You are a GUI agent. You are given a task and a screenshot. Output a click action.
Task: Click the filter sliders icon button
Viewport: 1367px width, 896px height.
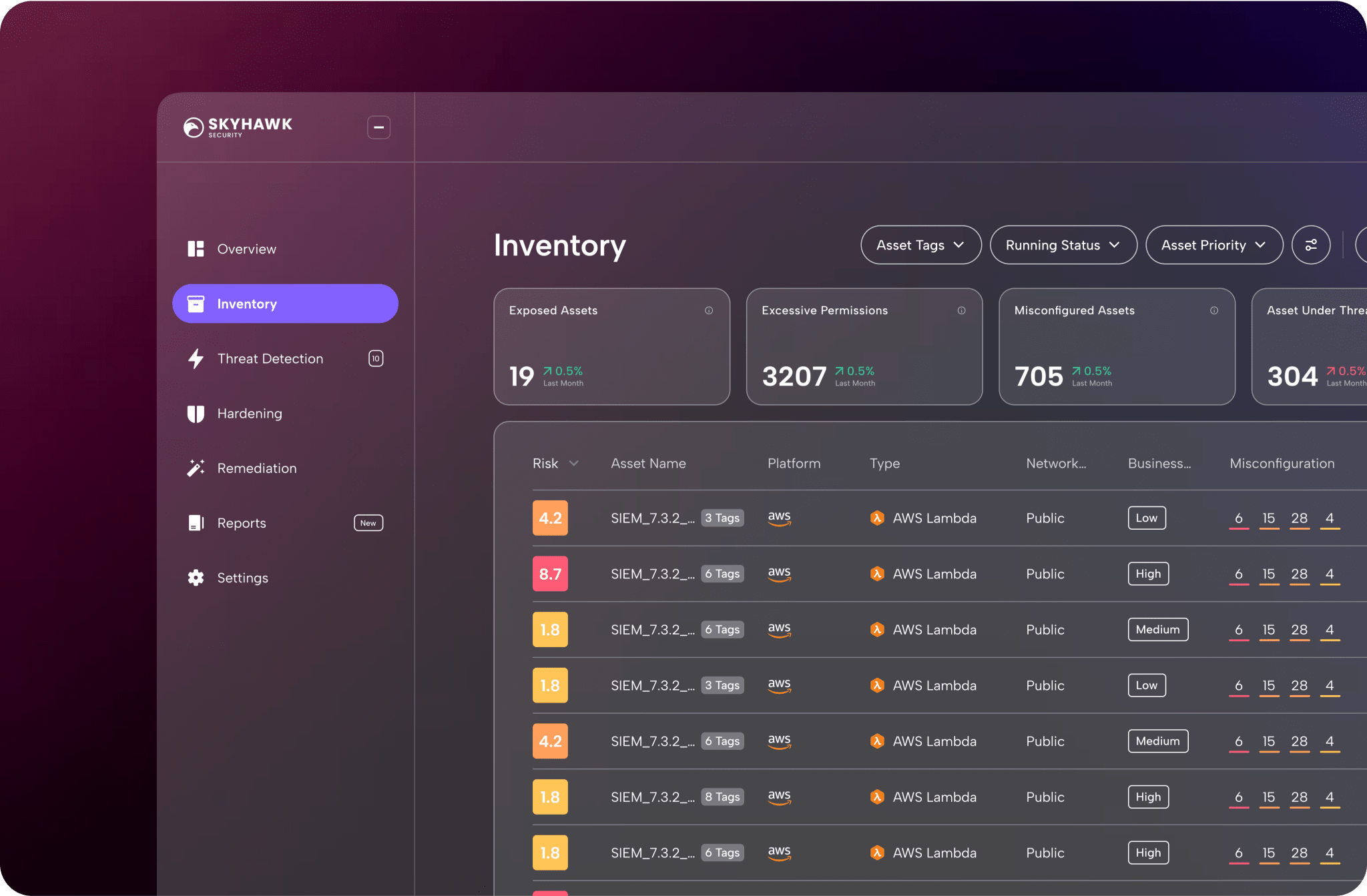coord(1311,245)
